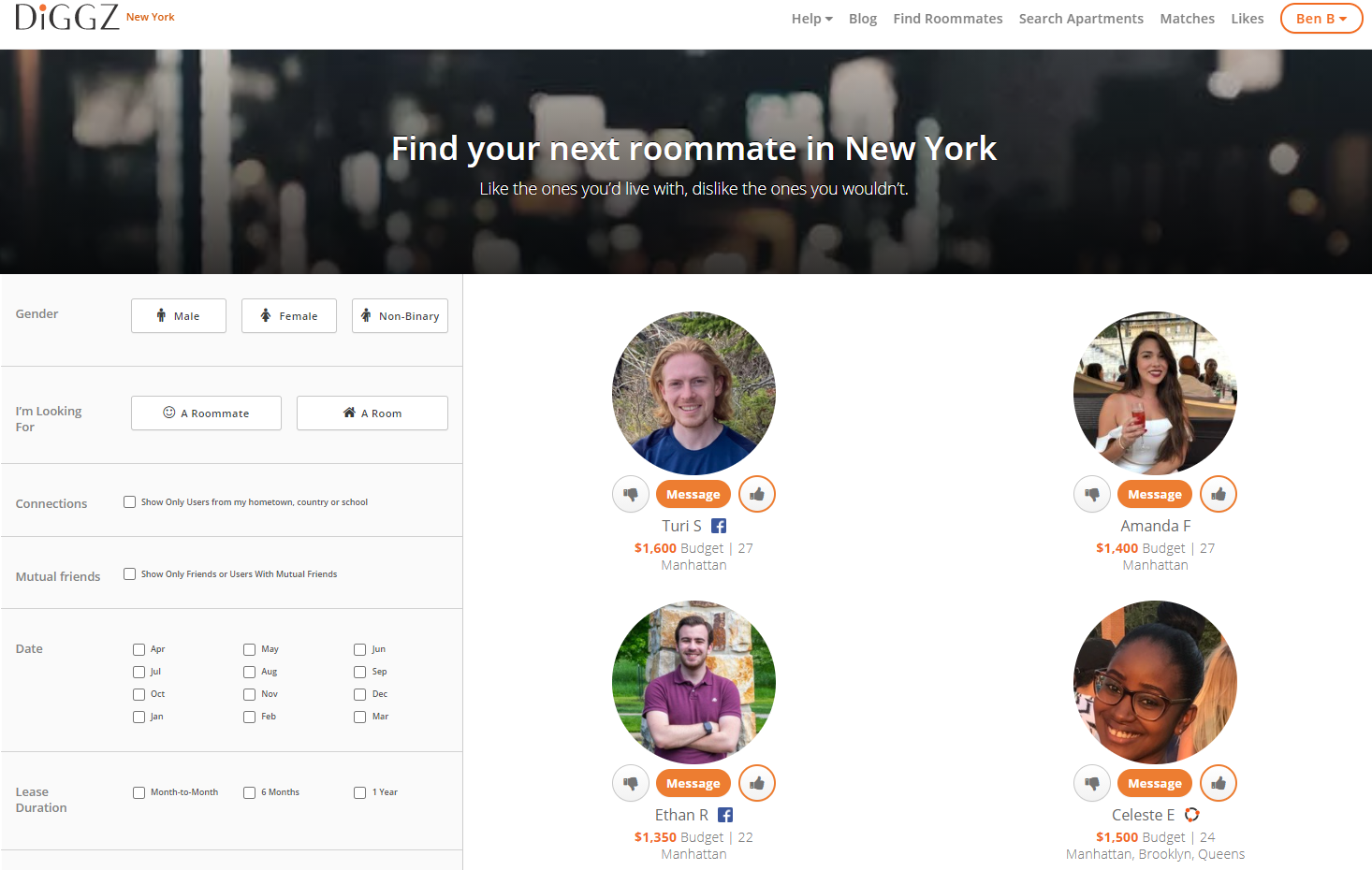Check the Jan move-in date
Image resolution: width=1372 pixels, height=870 pixels.
(139, 717)
